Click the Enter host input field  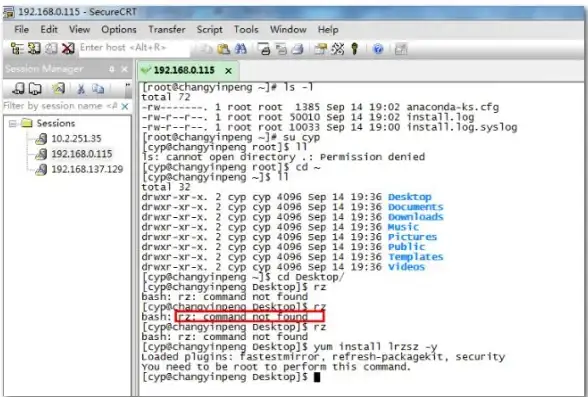tap(134, 48)
